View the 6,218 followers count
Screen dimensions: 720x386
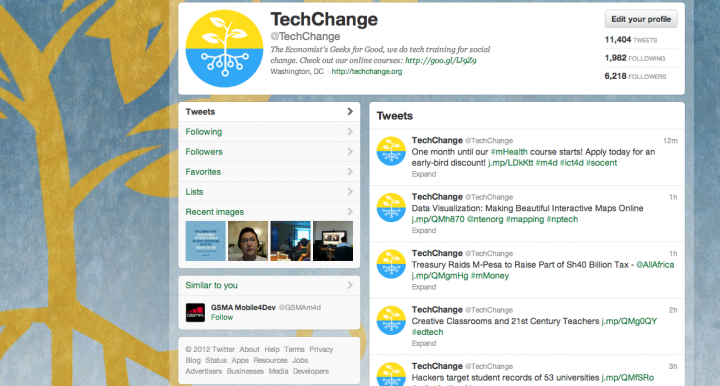[635, 76]
